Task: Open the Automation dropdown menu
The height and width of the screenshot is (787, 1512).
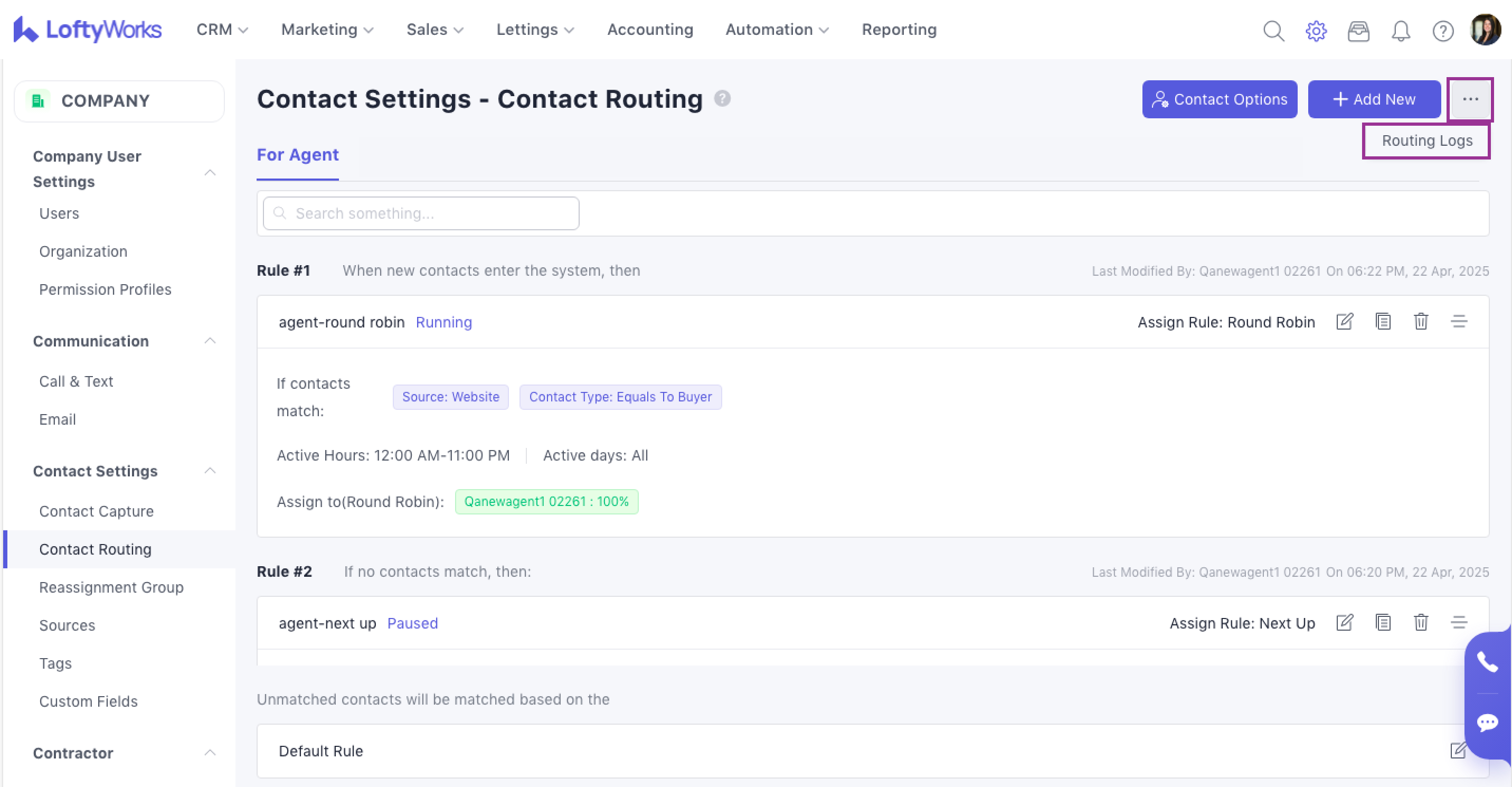Action: pos(777,30)
